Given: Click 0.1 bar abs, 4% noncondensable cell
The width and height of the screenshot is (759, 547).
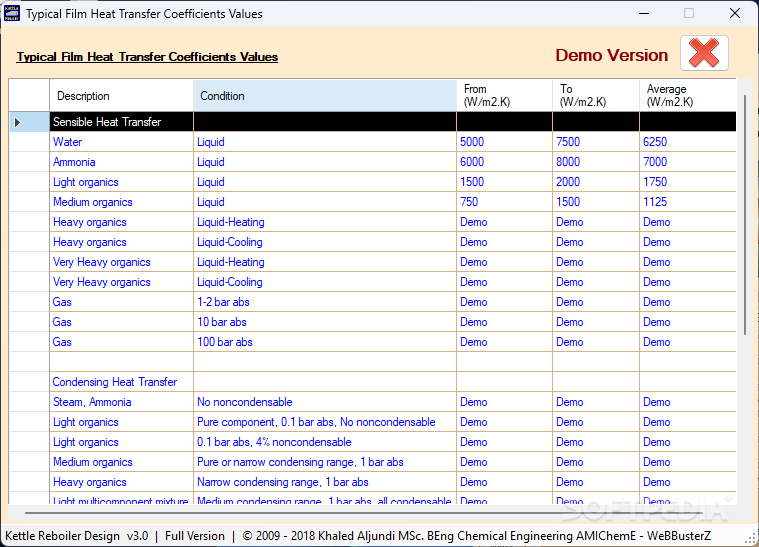Looking at the screenshot, I should pos(325,442).
